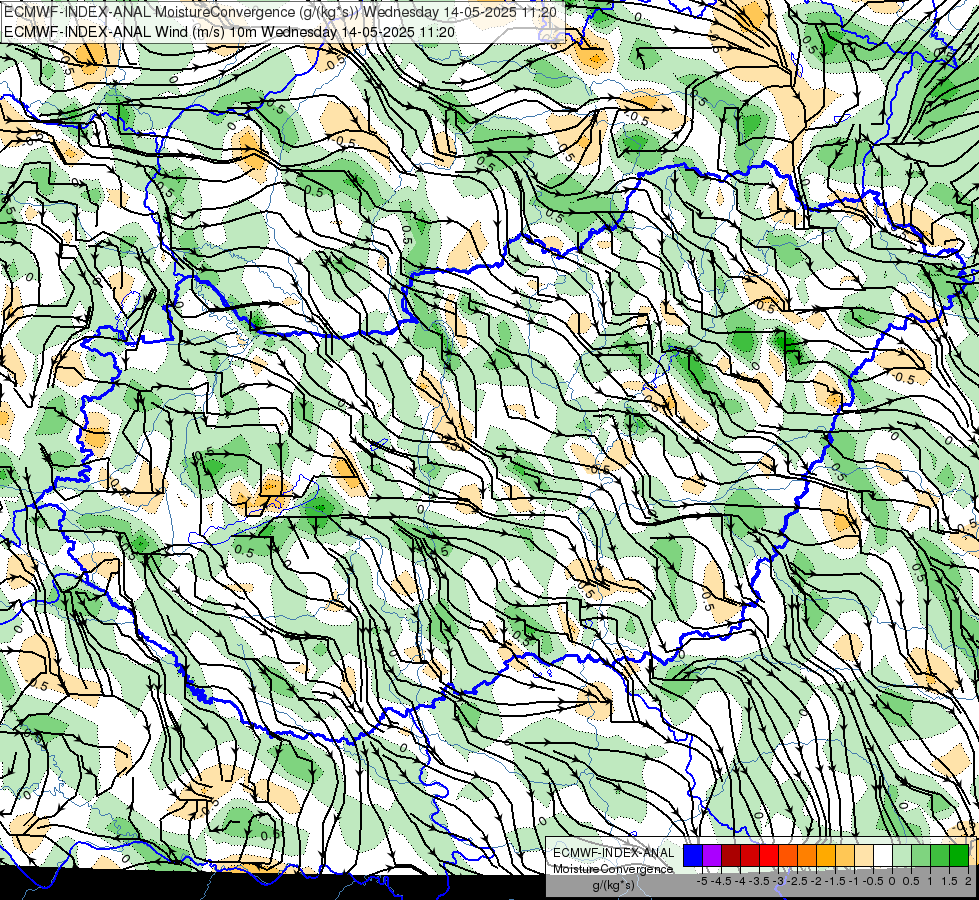Click the palest green swatch between 0 and 0.5
The width and height of the screenshot is (979, 900).
pos(902,856)
